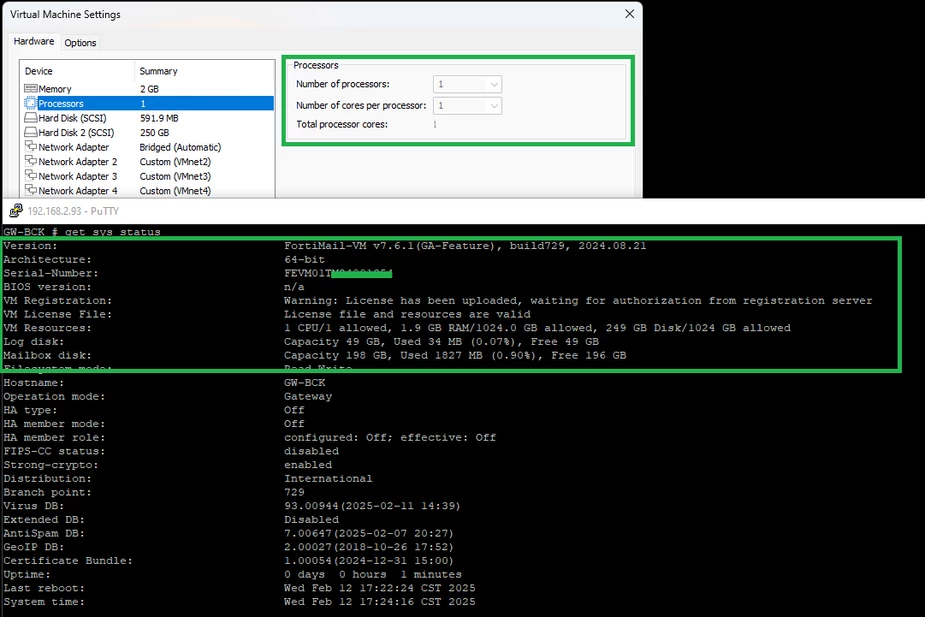Click the System time 17:24:16 timestamp
This screenshot has width=925, height=617.
379,602
